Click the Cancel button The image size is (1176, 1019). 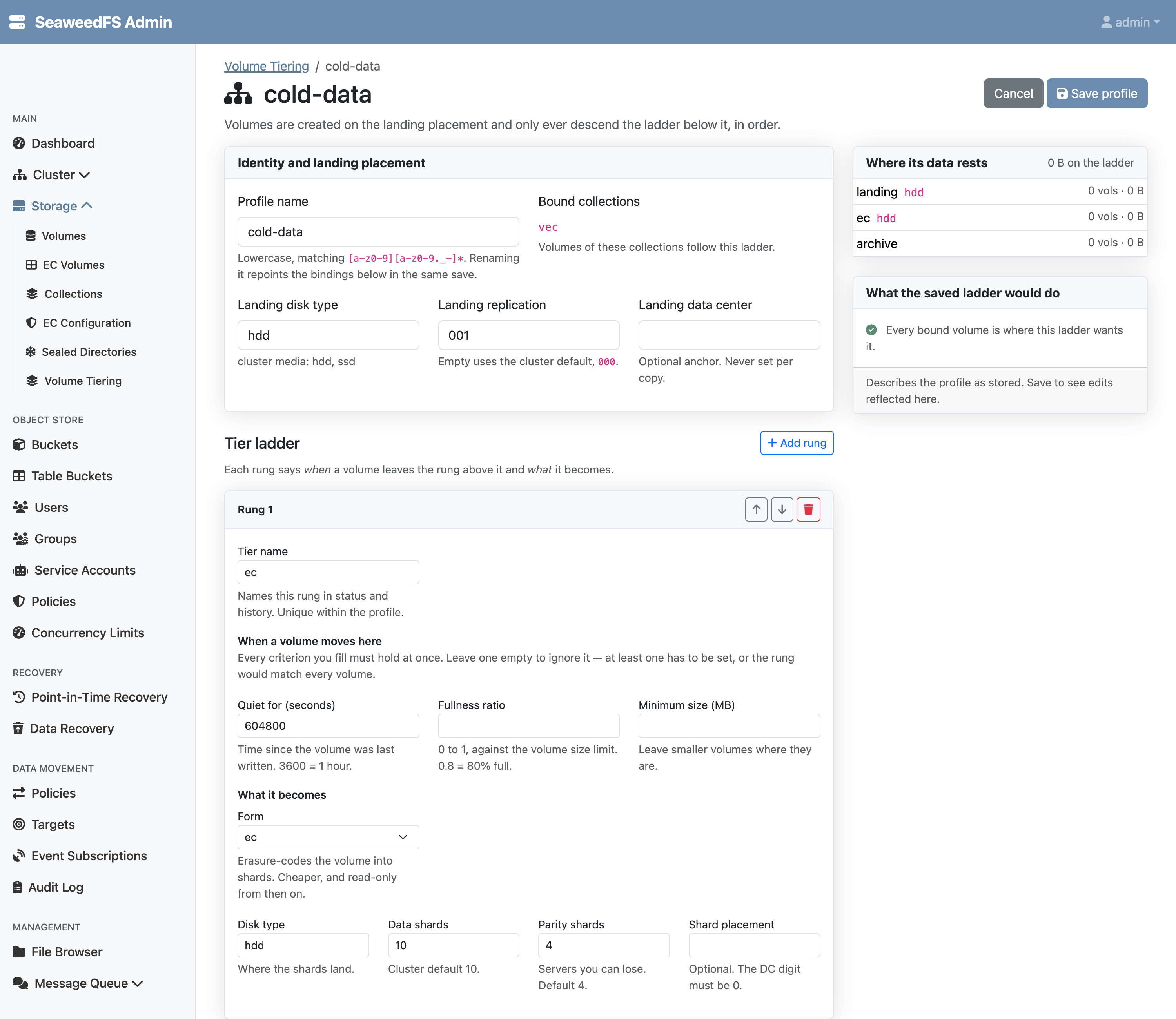click(x=1013, y=93)
